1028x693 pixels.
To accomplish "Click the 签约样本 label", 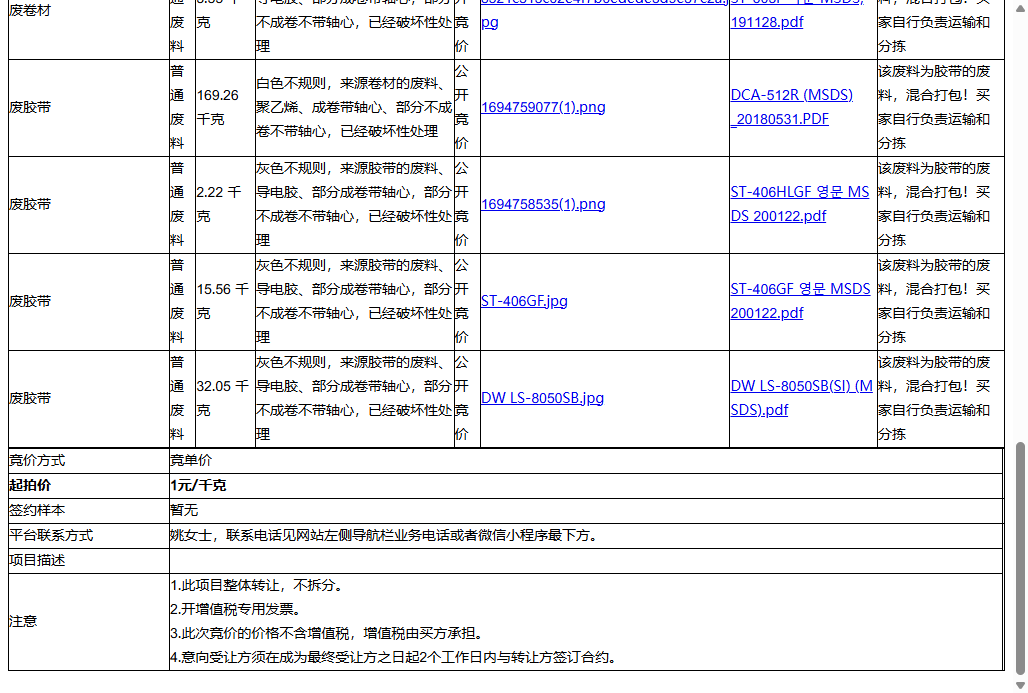I will [x=37, y=511].
